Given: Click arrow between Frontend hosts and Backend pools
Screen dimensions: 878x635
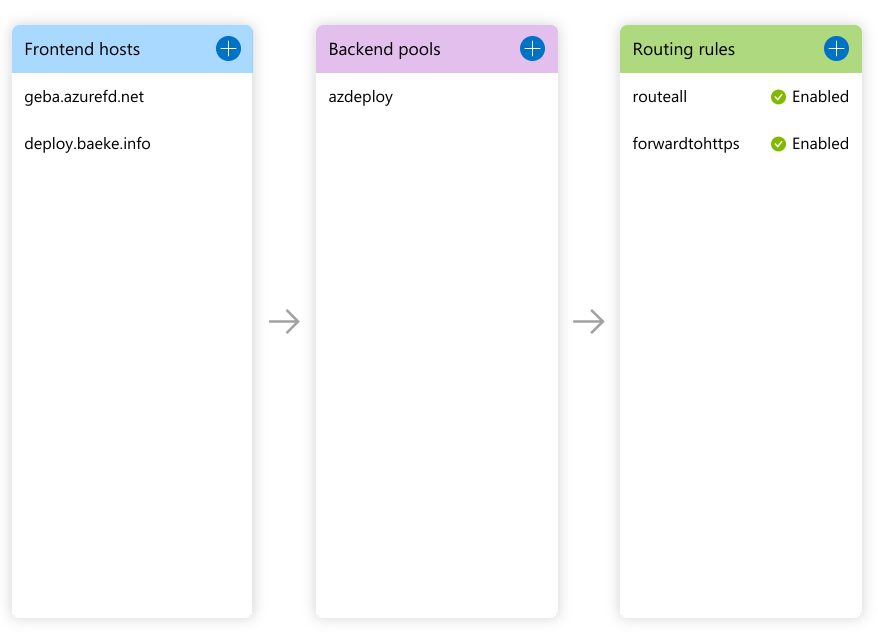Looking at the screenshot, I should tap(284, 322).
